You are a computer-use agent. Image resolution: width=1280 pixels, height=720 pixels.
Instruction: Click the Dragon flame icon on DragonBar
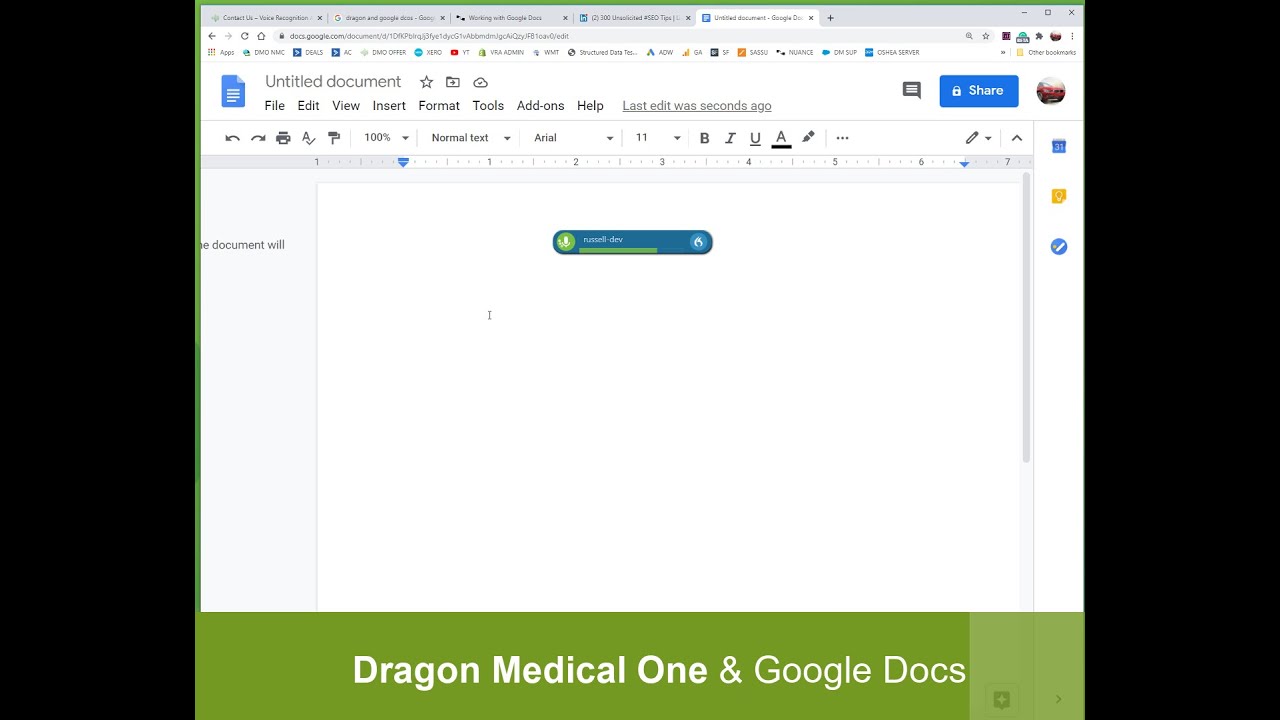pyautogui.click(x=698, y=242)
